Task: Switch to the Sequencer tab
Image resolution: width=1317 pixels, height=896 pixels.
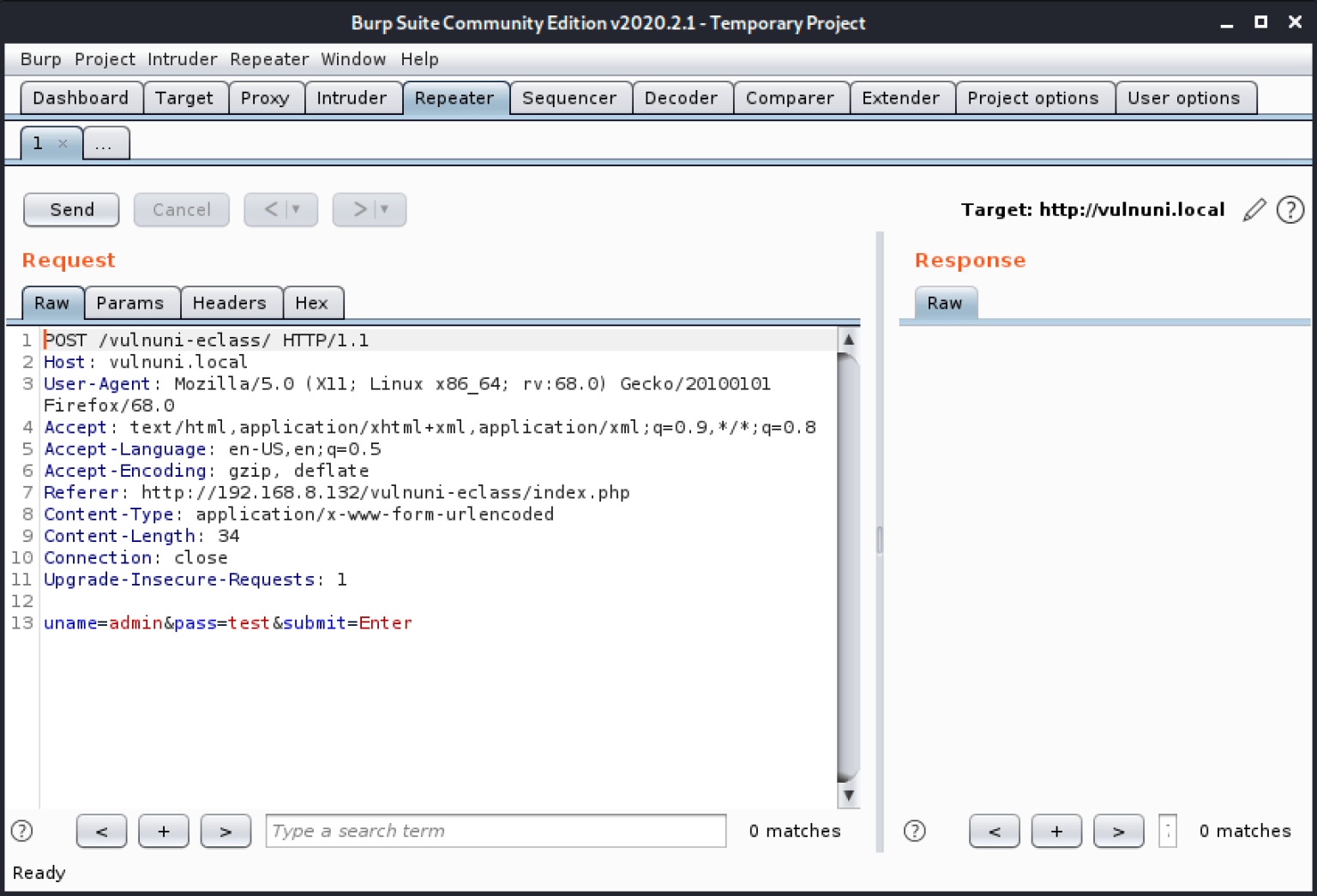Action: point(569,98)
